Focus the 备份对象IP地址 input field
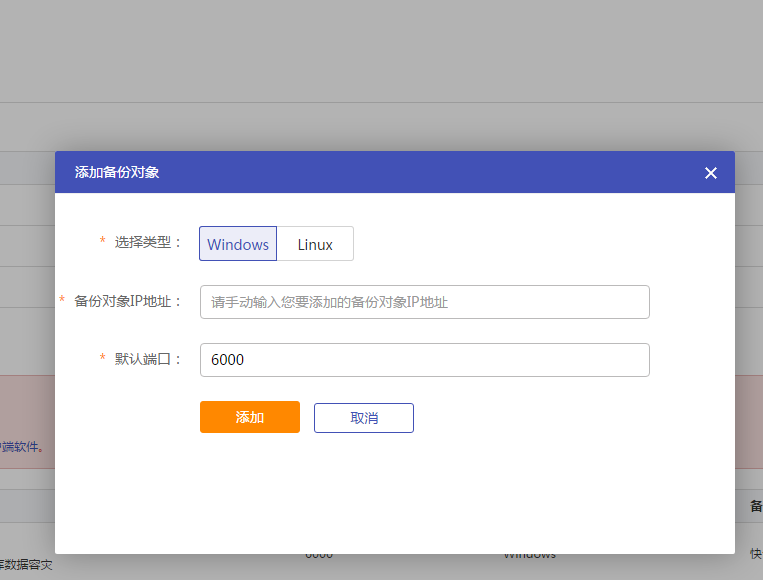Screen dimensions: 763x580 point(424,302)
